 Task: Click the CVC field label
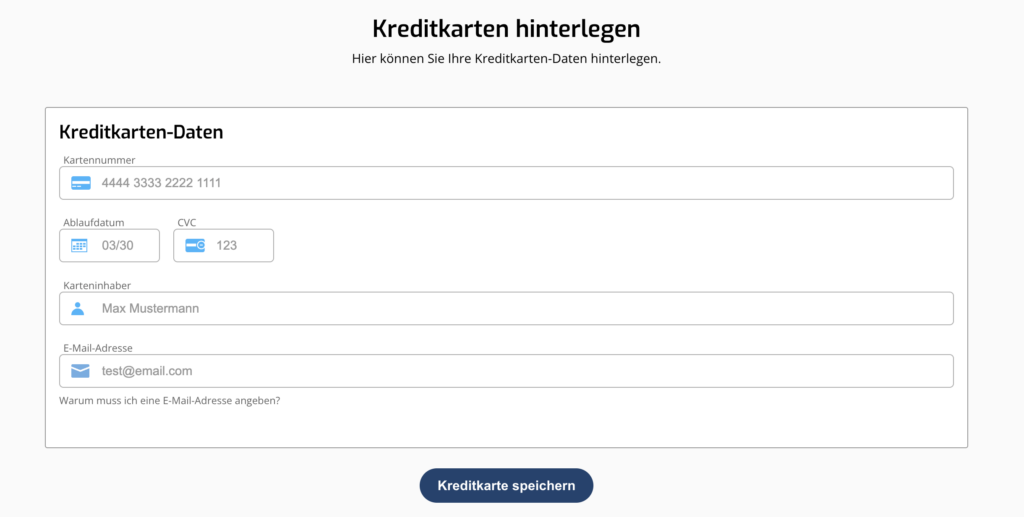coord(187,223)
